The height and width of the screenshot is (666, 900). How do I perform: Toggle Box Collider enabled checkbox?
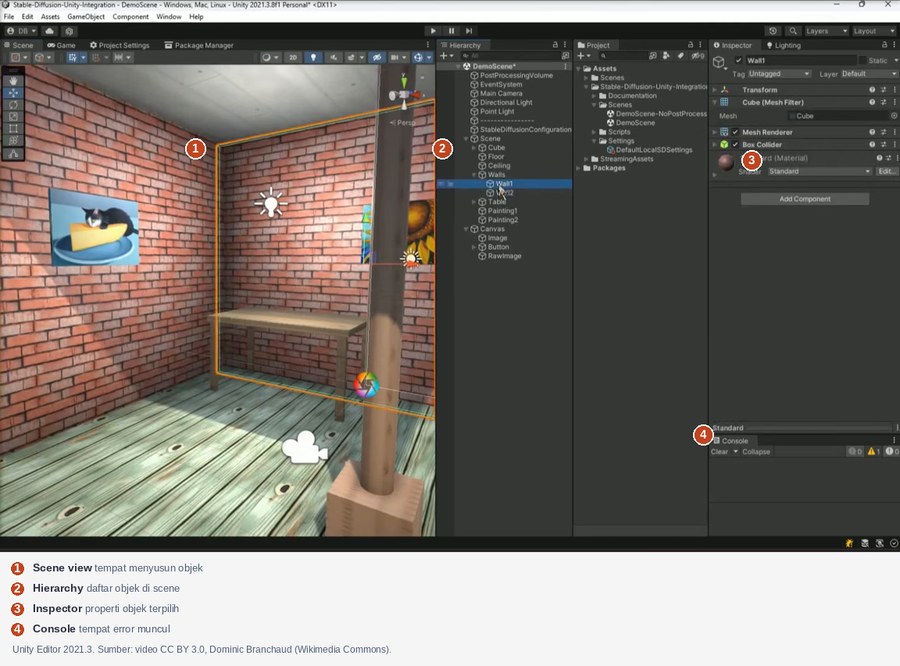(x=735, y=145)
